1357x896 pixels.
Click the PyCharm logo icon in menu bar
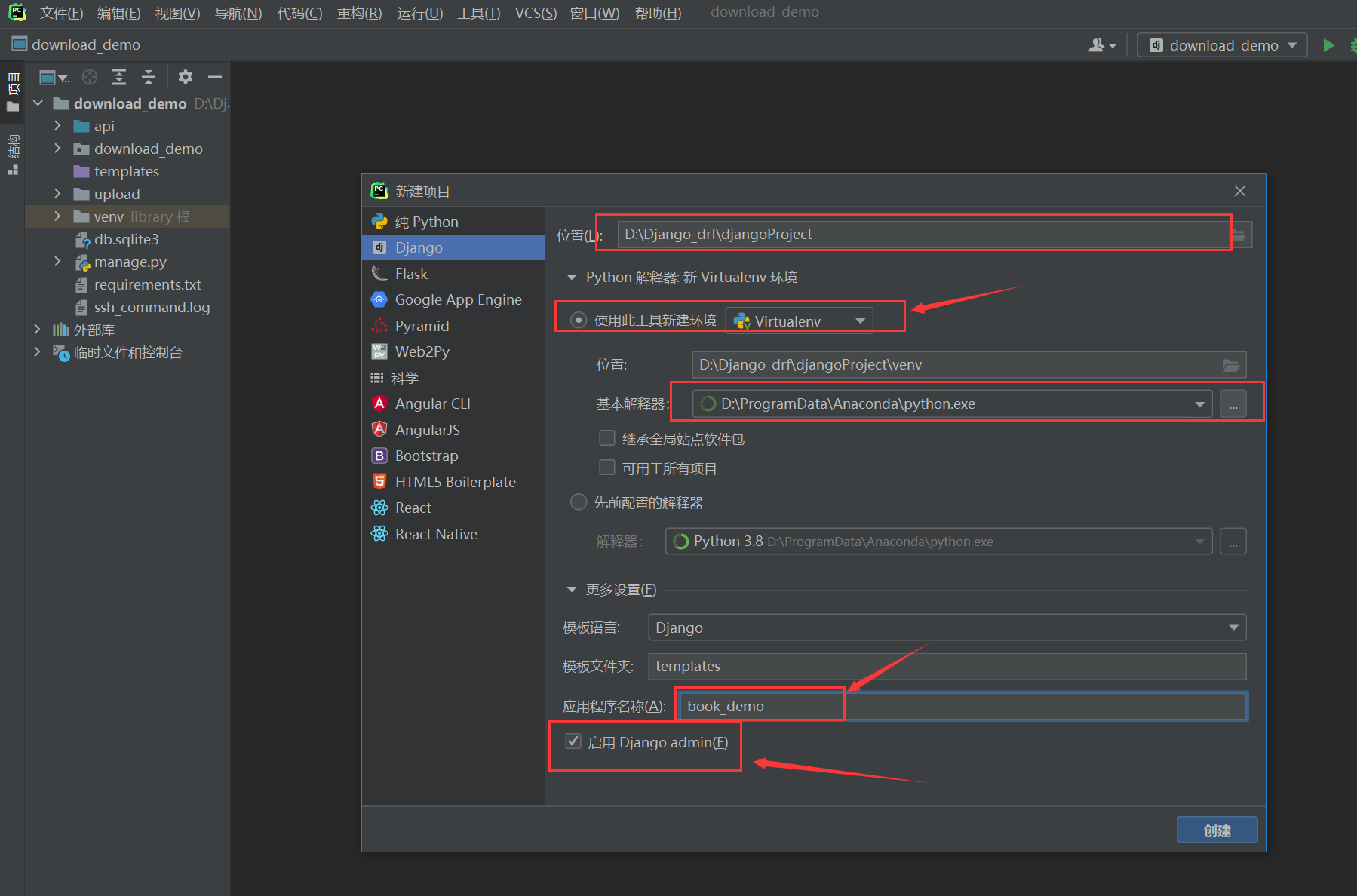pos(17,12)
